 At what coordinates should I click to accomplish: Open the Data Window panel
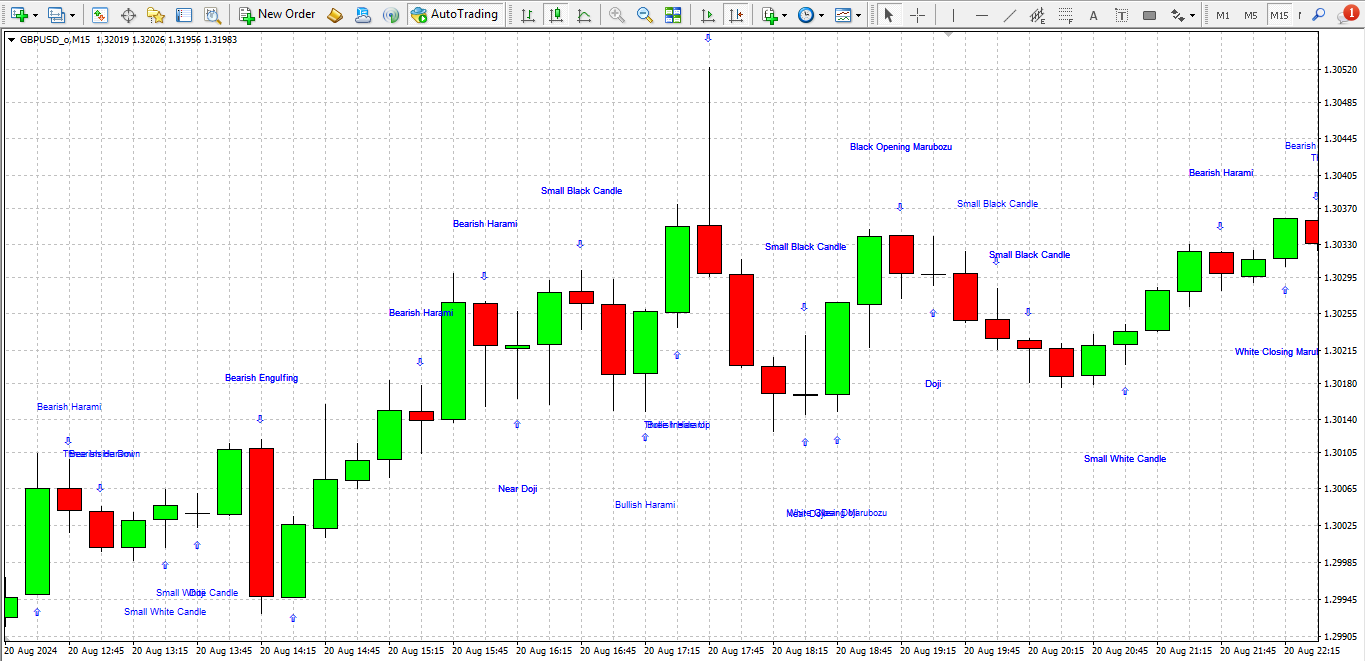point(127,15)
